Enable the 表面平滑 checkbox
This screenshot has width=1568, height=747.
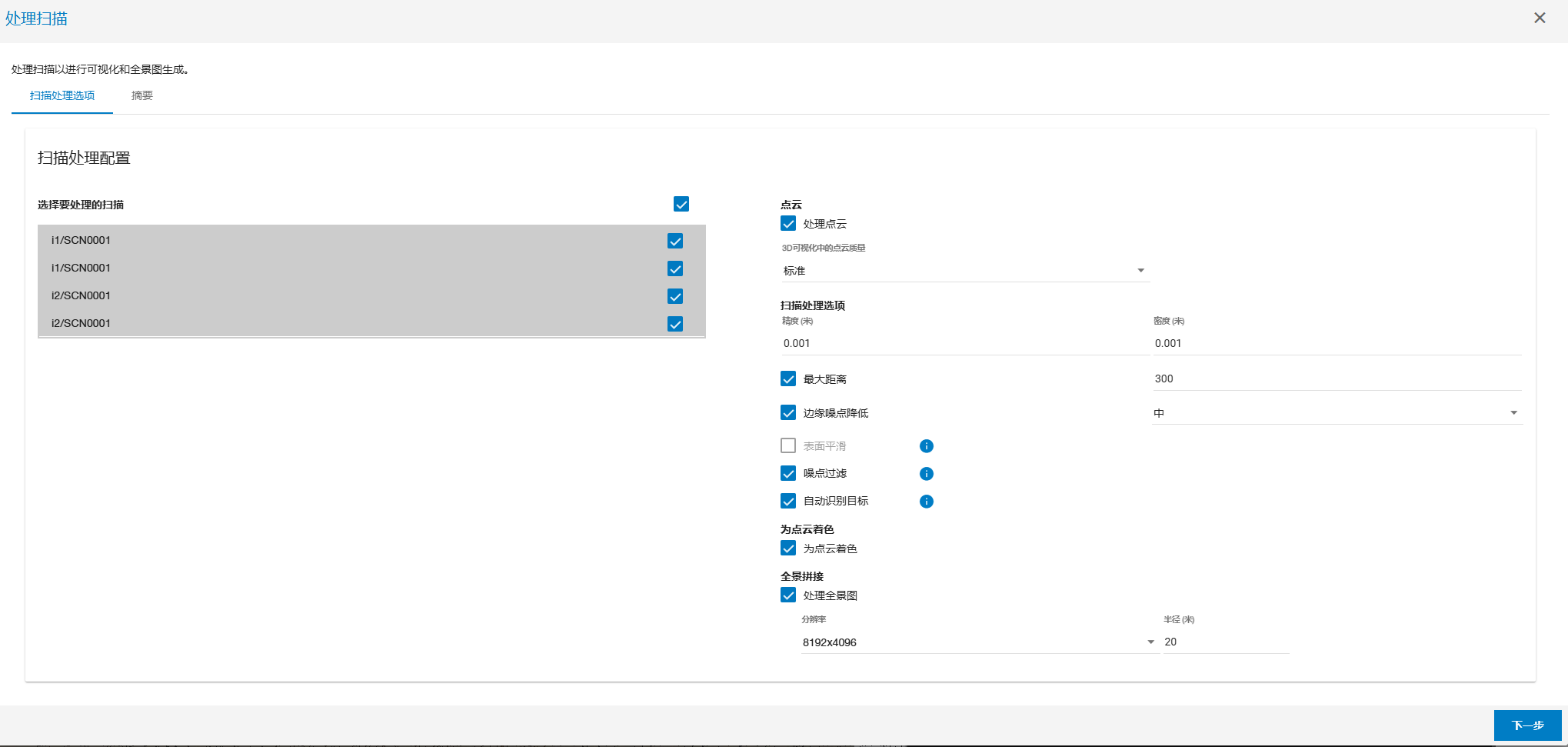tap(788, 446)
